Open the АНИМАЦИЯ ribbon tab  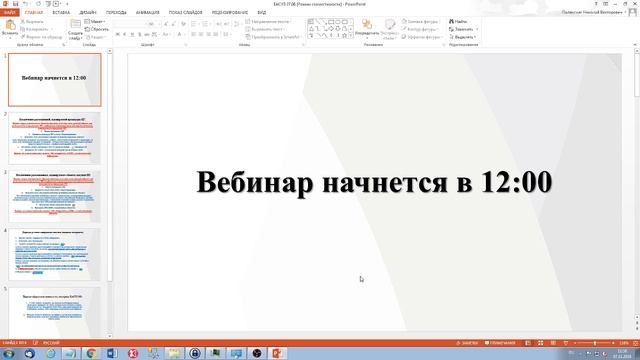(147, 13)
